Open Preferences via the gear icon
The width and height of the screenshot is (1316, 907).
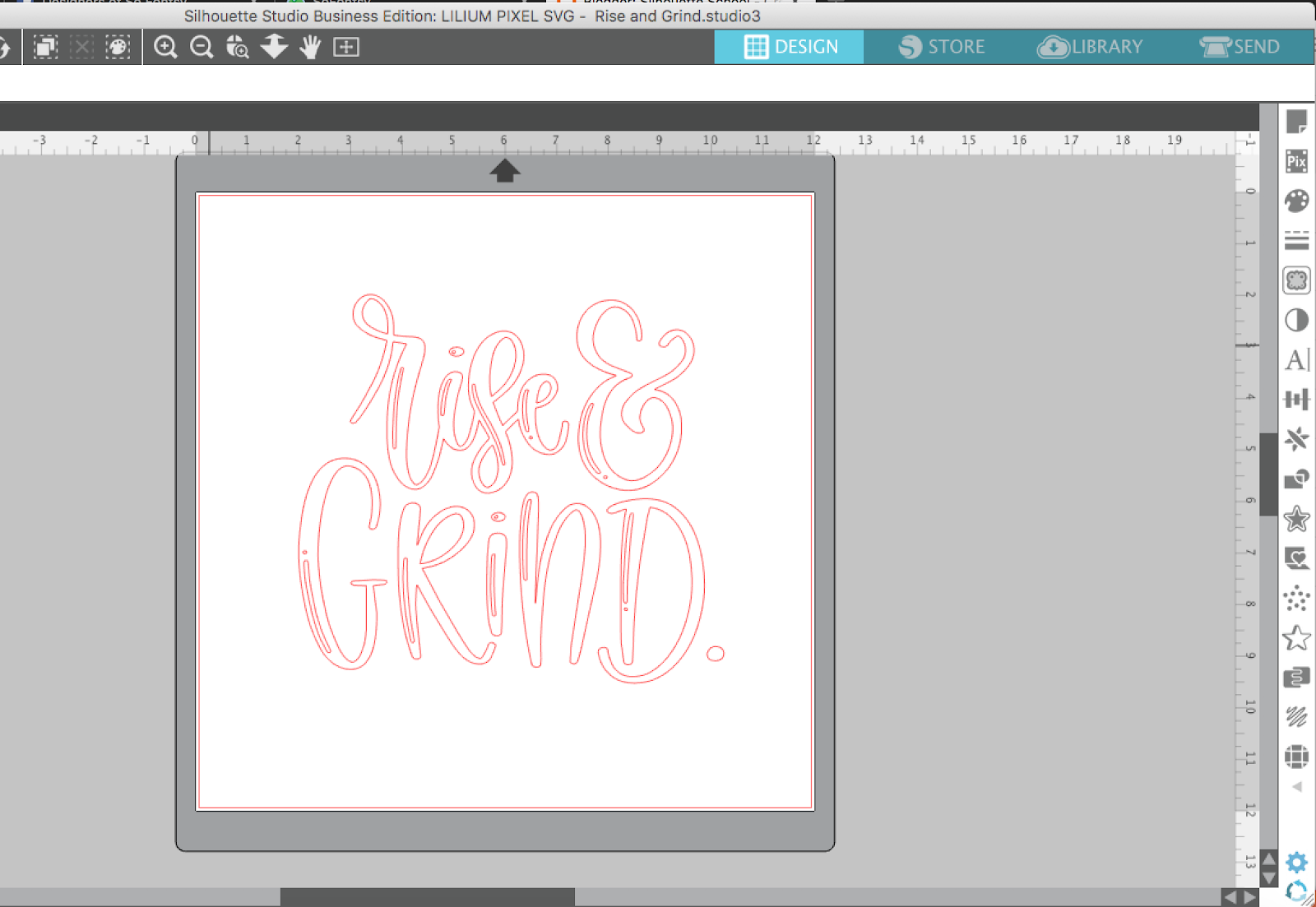1295,863
